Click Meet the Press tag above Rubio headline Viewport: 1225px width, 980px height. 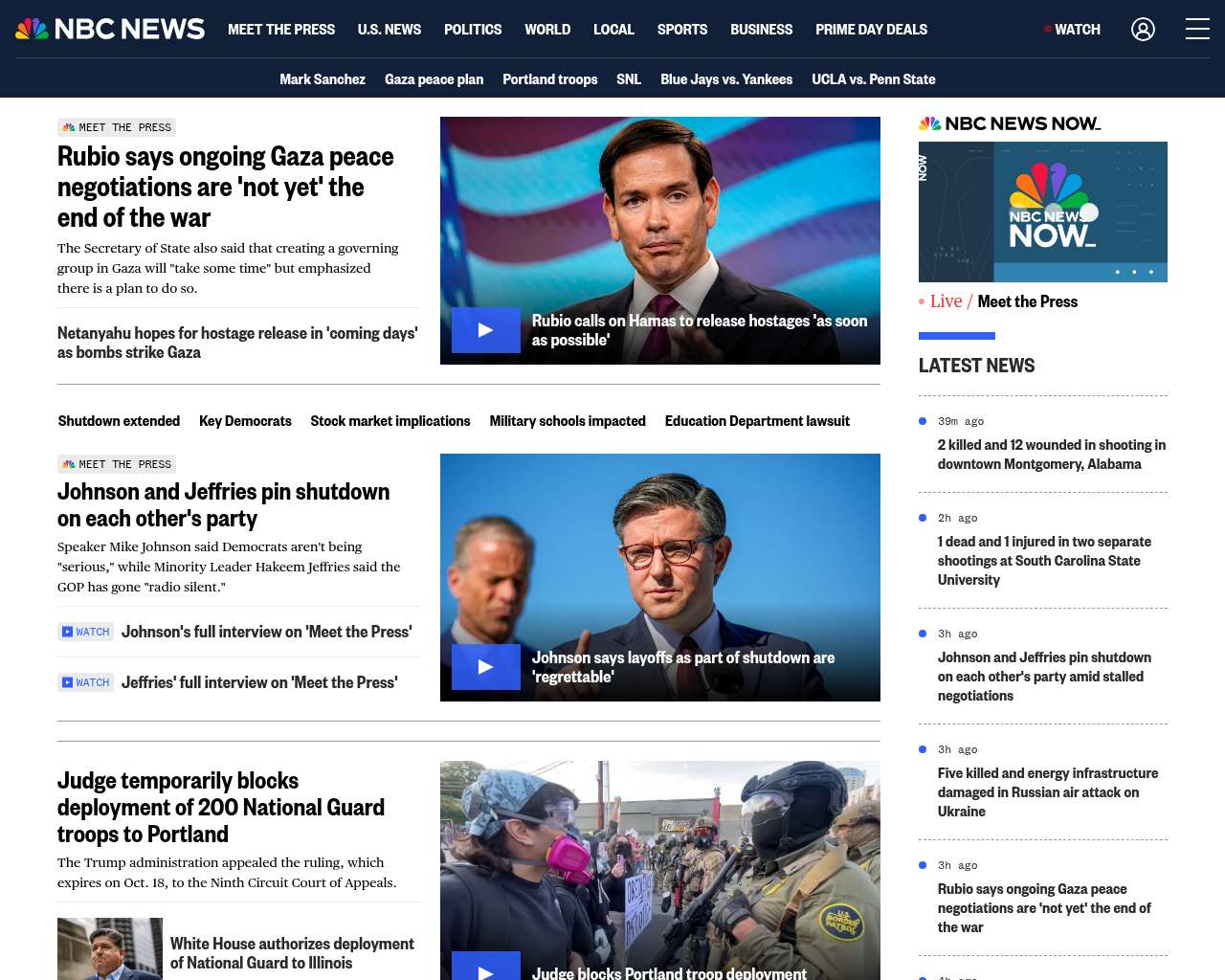pyautogui.click(x=117, y=127)
